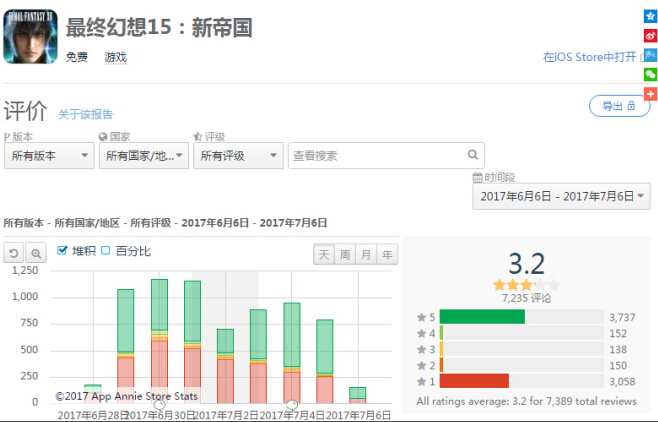Share to WeChat via green icon
The image size is (658, 422).
(x=650, y=75)
